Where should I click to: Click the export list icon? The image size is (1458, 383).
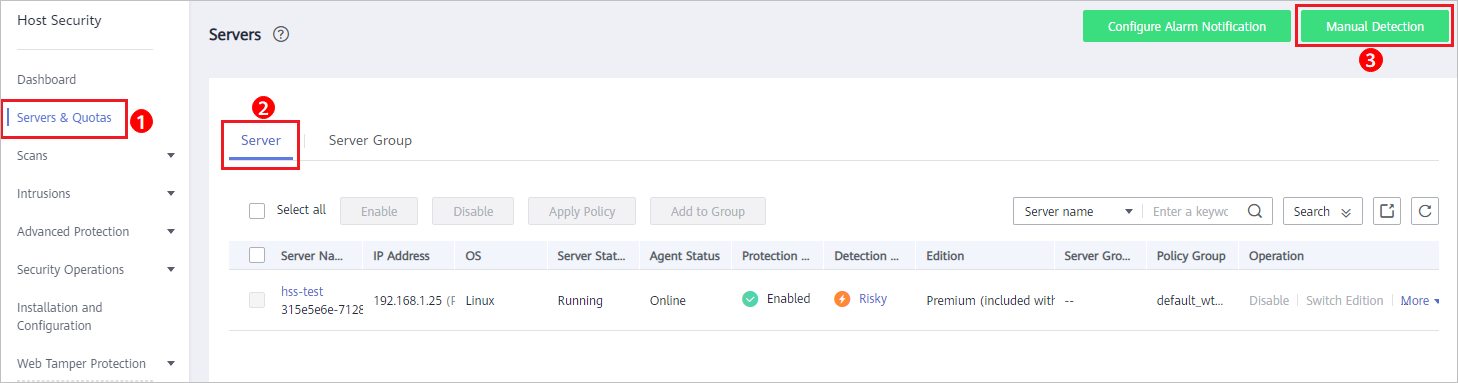point(1387,211)
